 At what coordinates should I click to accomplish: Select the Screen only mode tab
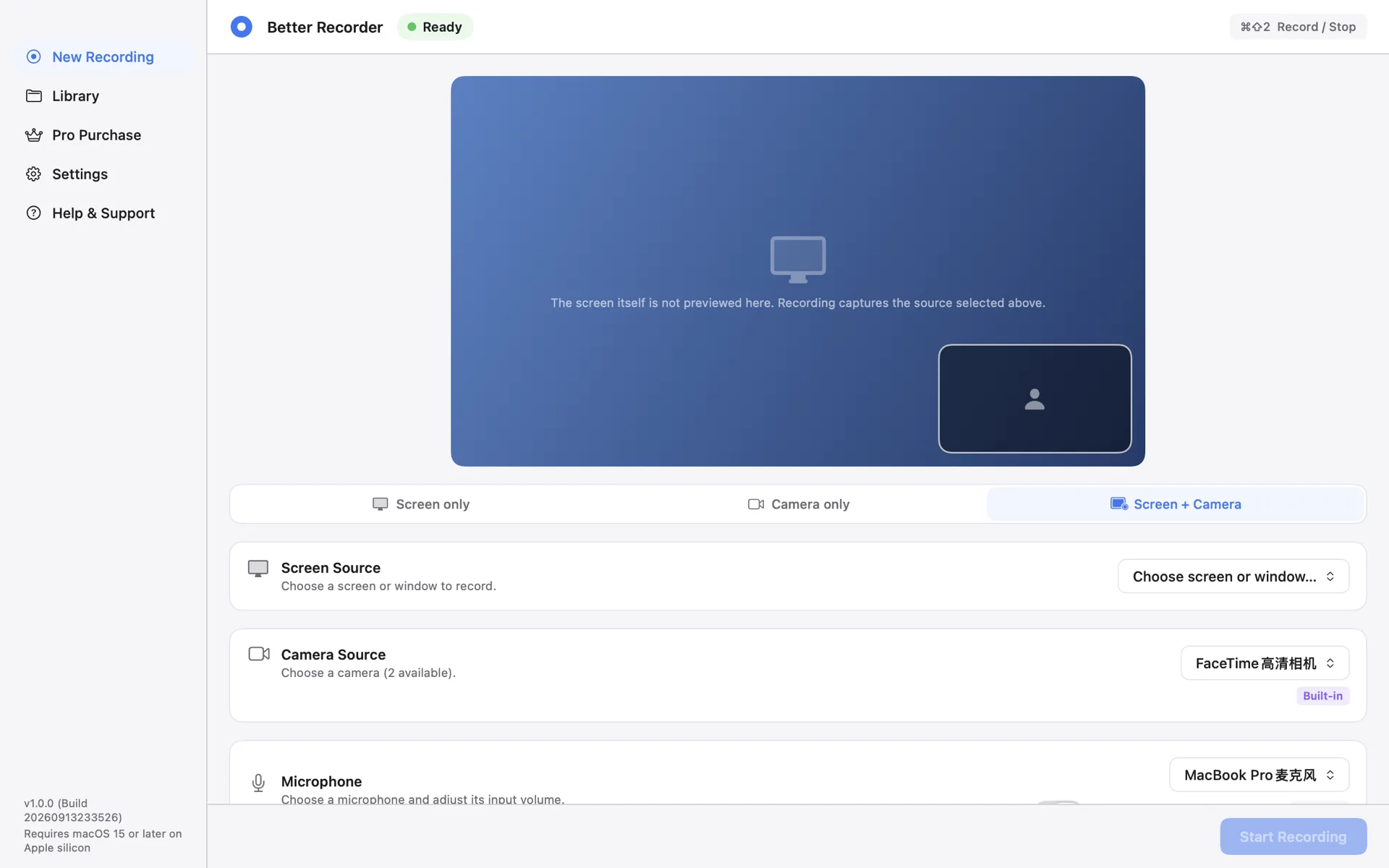tap(420, 504)
